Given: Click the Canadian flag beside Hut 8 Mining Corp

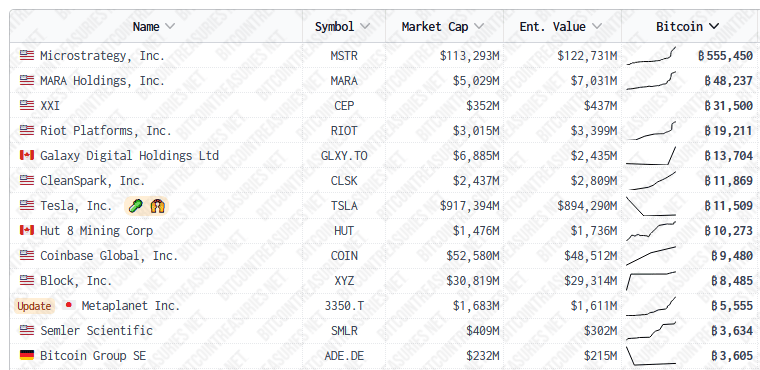Looking at the screenshot, I should tap(27, 230).
